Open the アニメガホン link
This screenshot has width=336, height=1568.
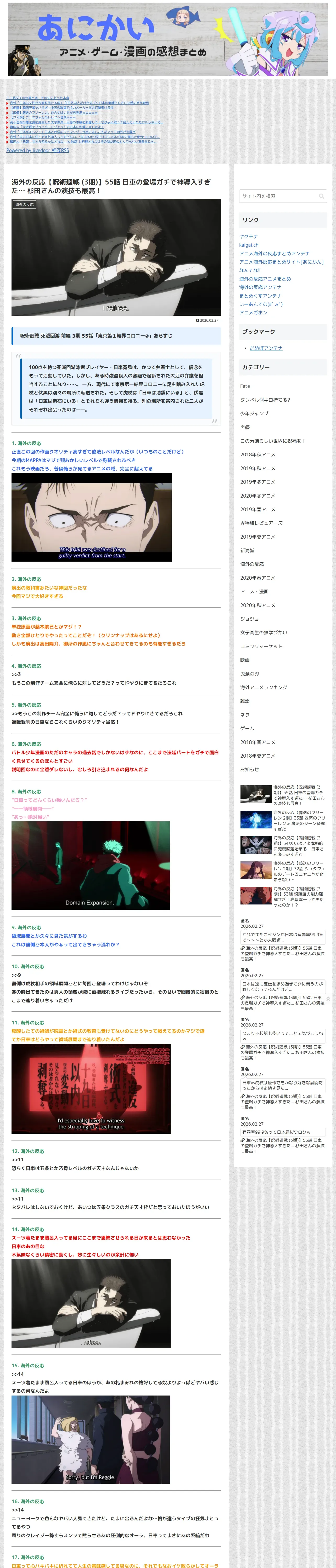253,313
